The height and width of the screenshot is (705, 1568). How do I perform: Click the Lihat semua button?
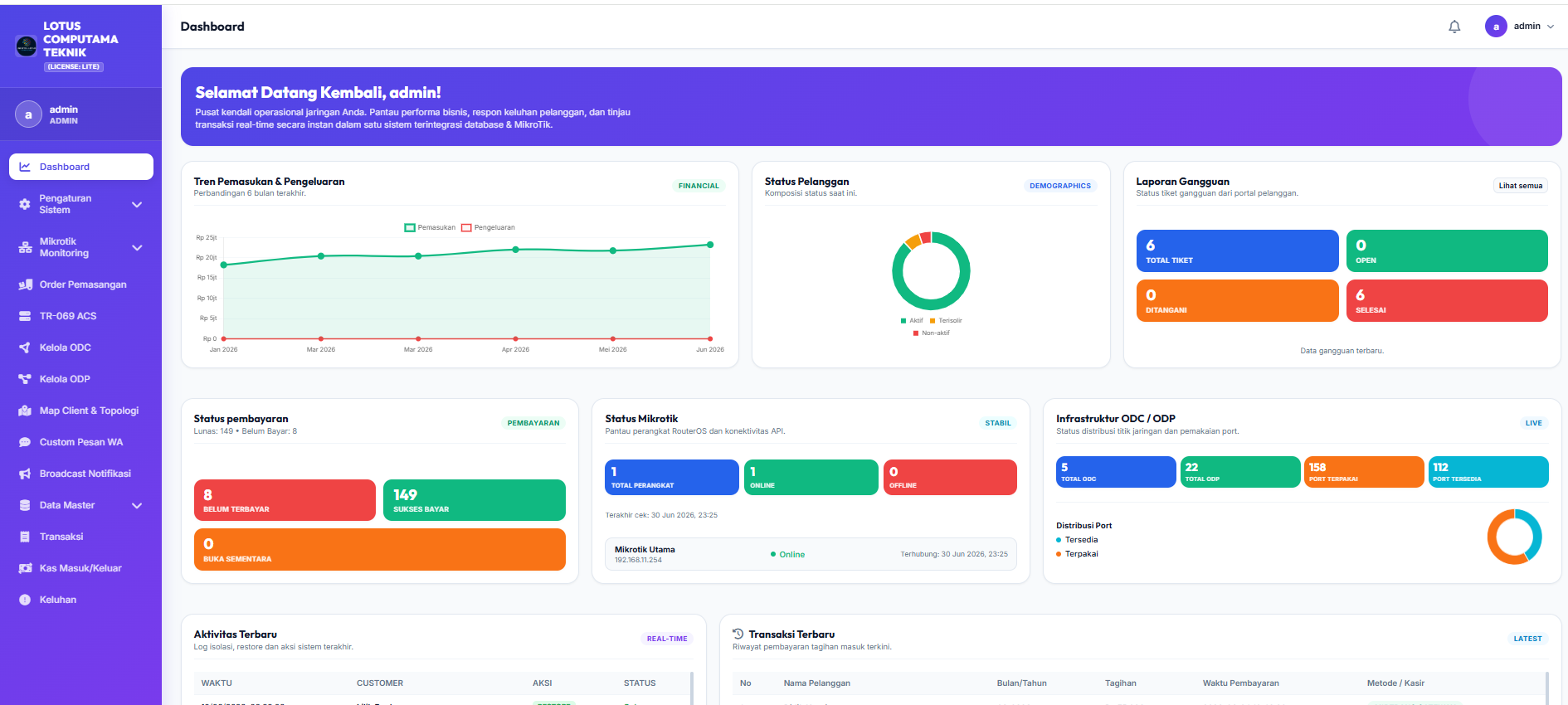tap(1520, 186)
